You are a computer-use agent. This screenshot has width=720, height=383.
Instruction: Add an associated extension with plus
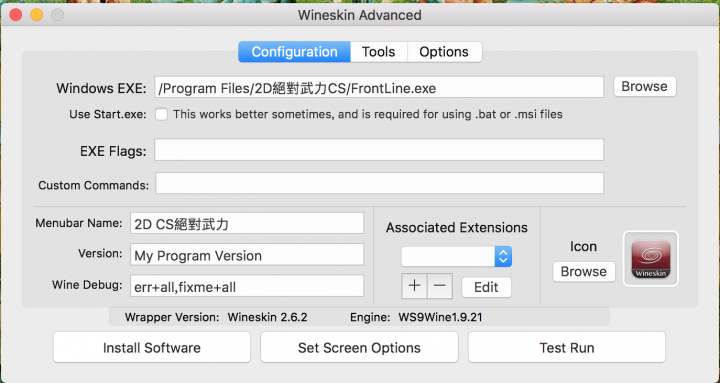(x=414, y=286)
